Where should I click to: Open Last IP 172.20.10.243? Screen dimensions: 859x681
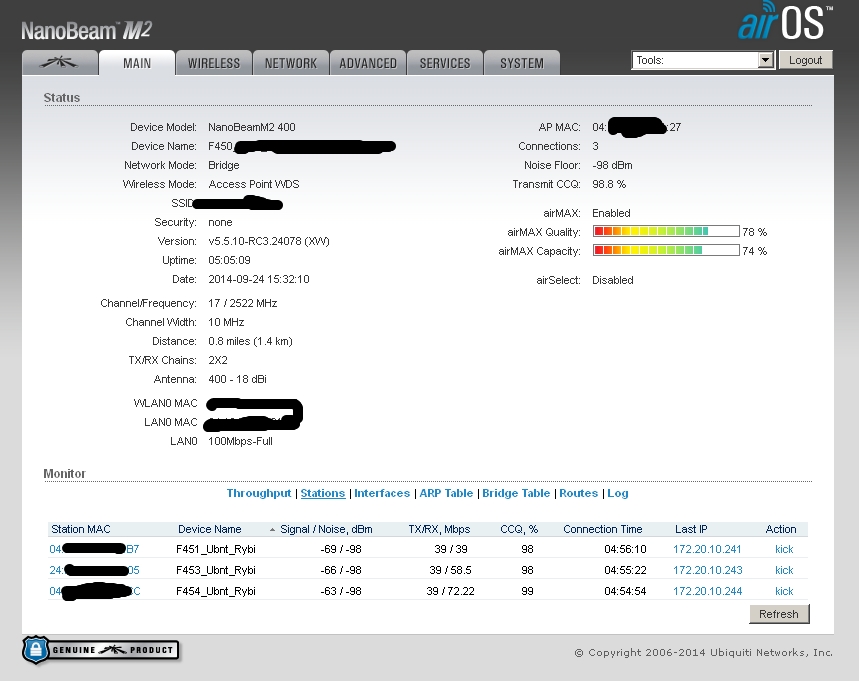point(707,570)
